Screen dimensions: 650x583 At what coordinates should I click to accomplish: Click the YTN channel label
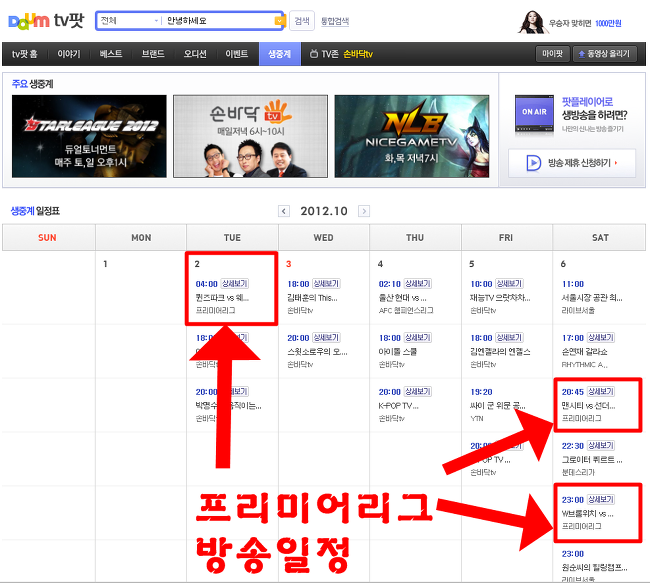click(477, 418)
